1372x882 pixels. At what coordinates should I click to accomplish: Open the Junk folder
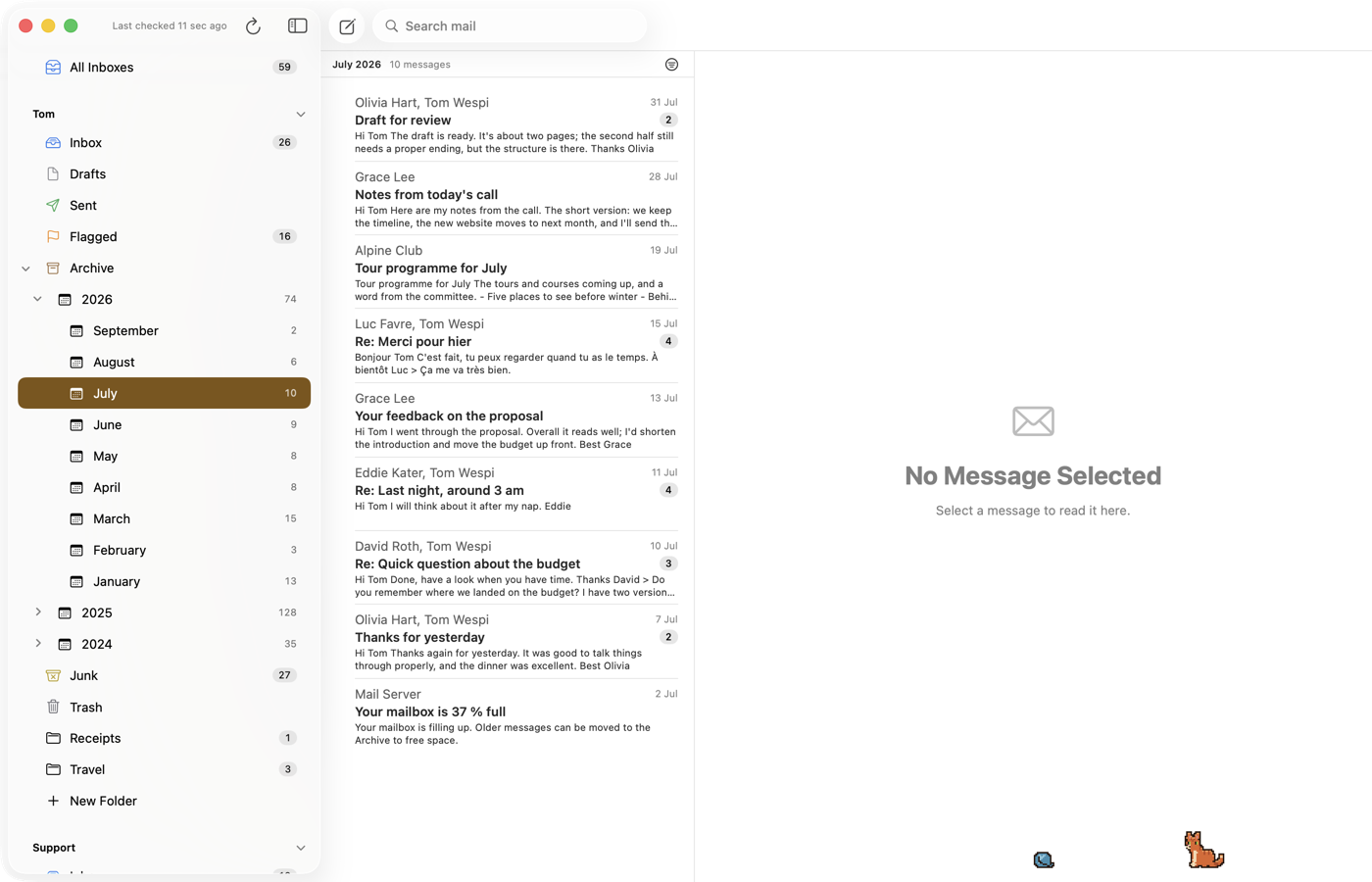tap(165, 676)
